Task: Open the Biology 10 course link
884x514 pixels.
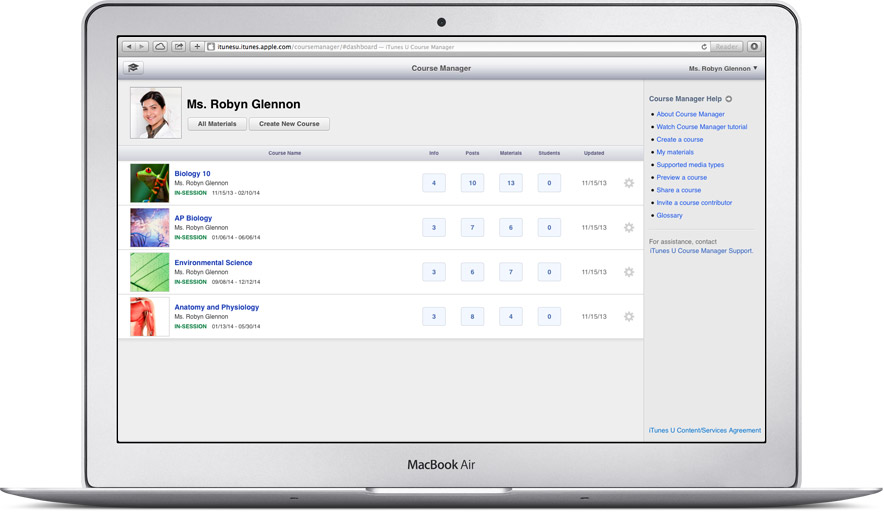Action: [x=192, y=174]
